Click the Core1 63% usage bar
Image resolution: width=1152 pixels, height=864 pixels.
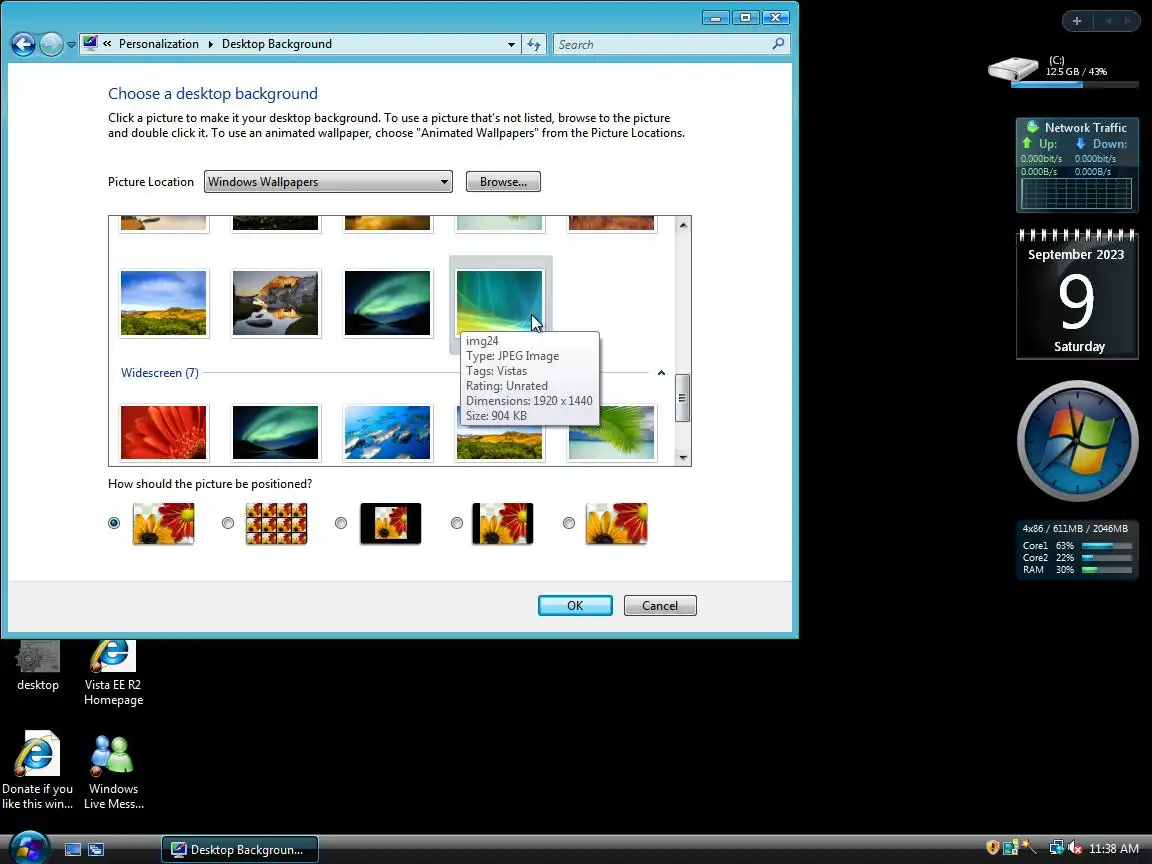[x=1106, y=546]
